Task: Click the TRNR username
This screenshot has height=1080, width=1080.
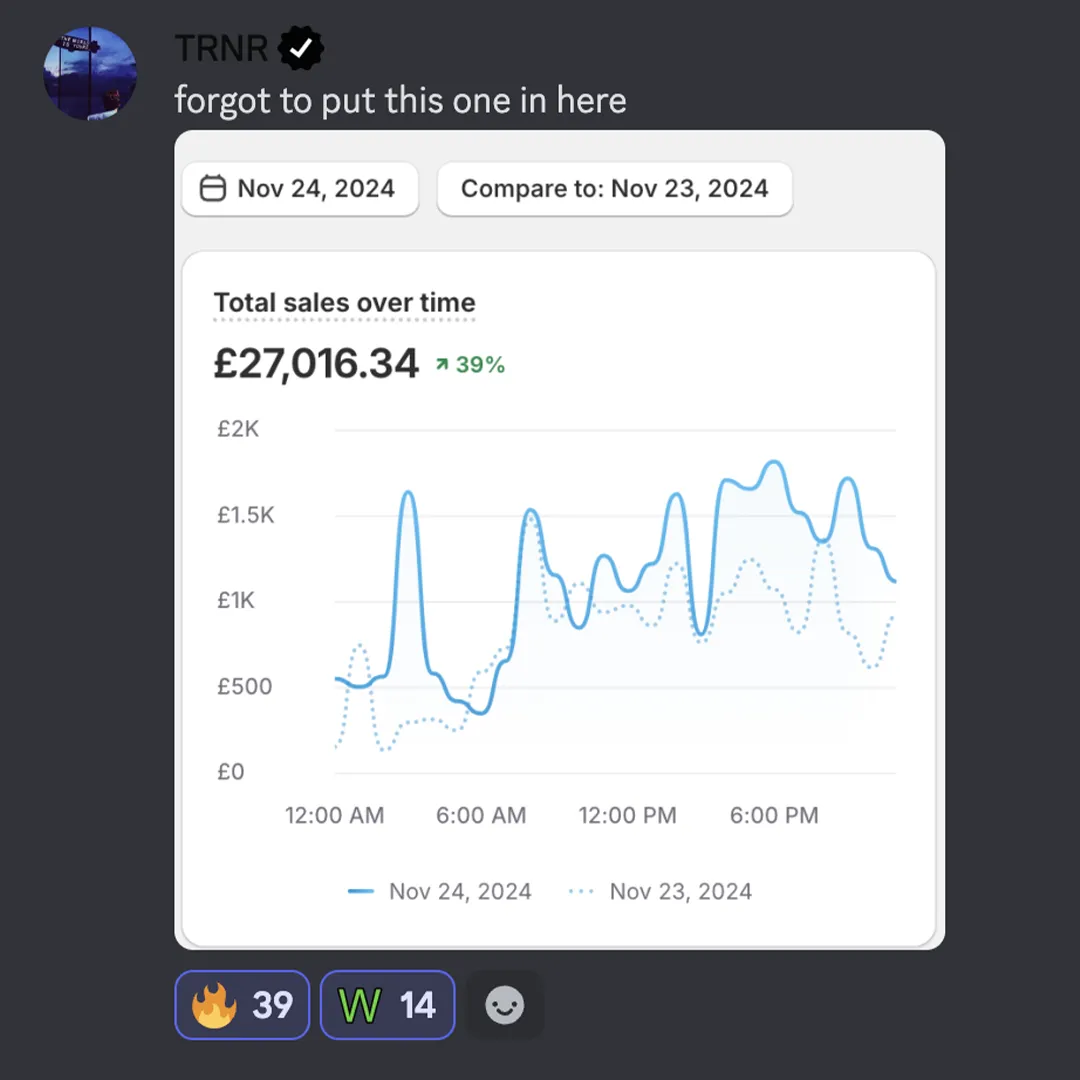Action: [x=221, y=48]
